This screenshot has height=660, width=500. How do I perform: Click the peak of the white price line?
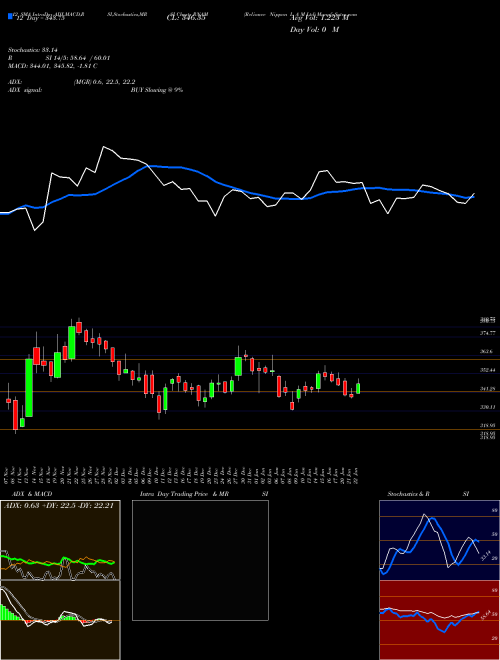104,147
